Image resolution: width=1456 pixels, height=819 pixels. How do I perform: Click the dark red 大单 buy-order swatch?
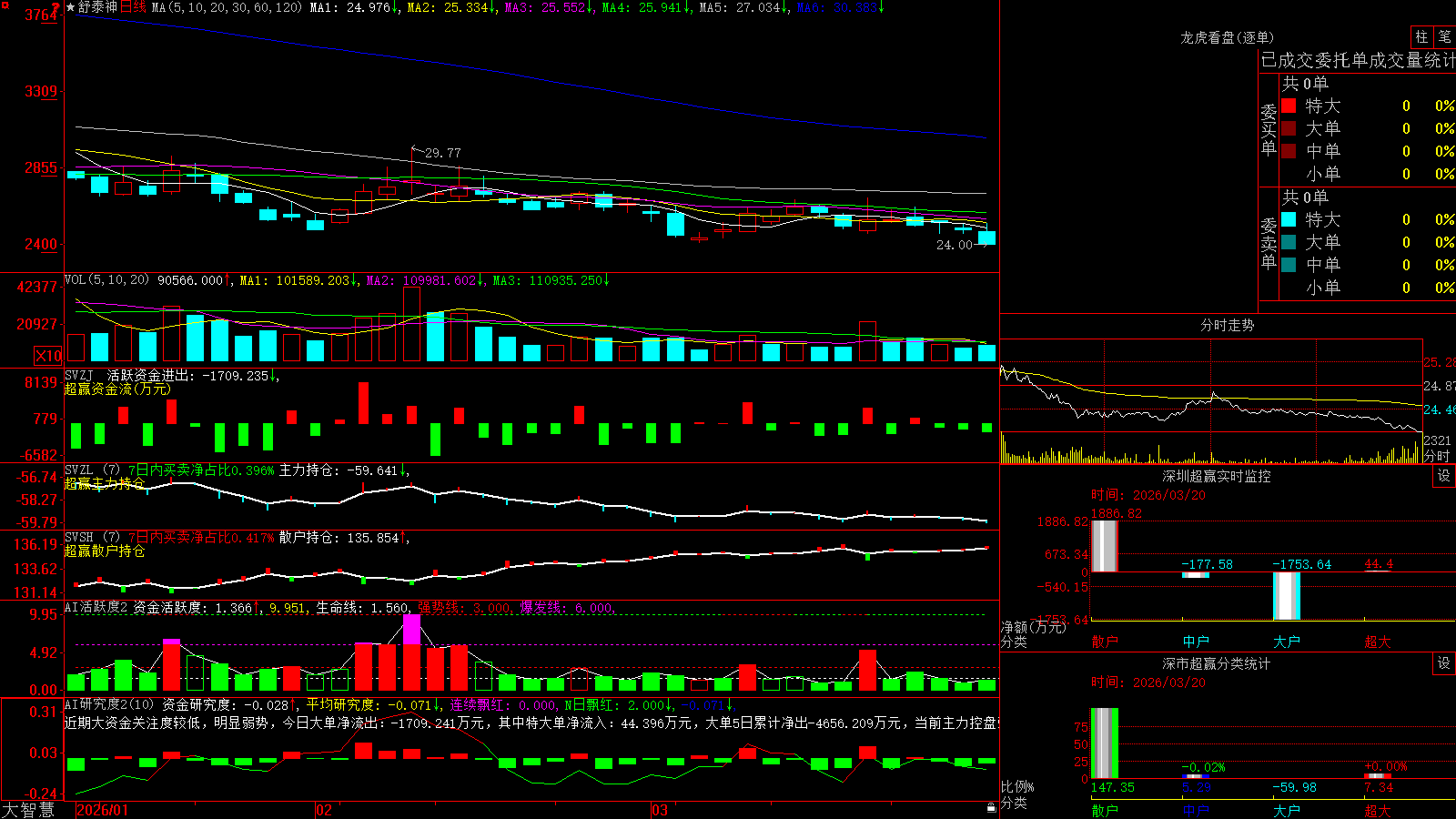(1289, 128)
